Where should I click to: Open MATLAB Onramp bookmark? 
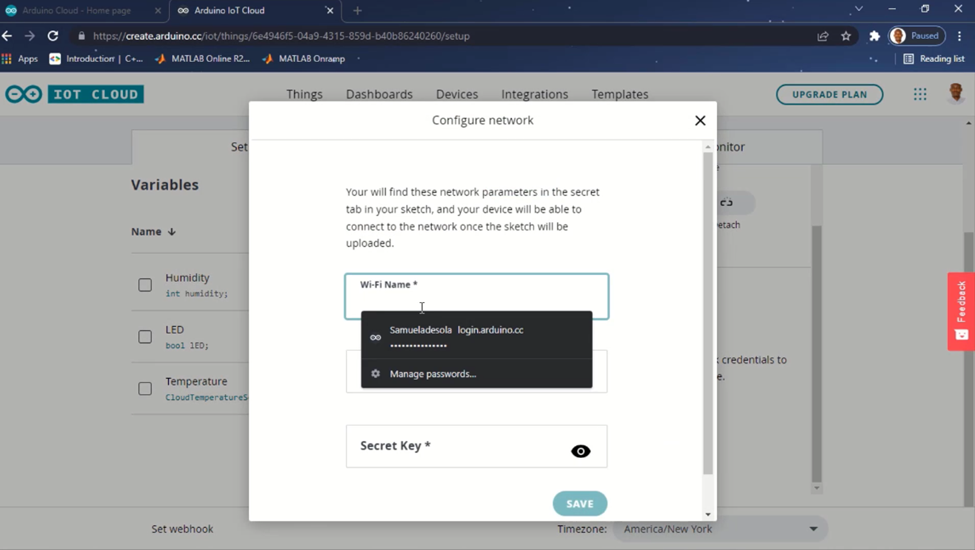(304, 58)
